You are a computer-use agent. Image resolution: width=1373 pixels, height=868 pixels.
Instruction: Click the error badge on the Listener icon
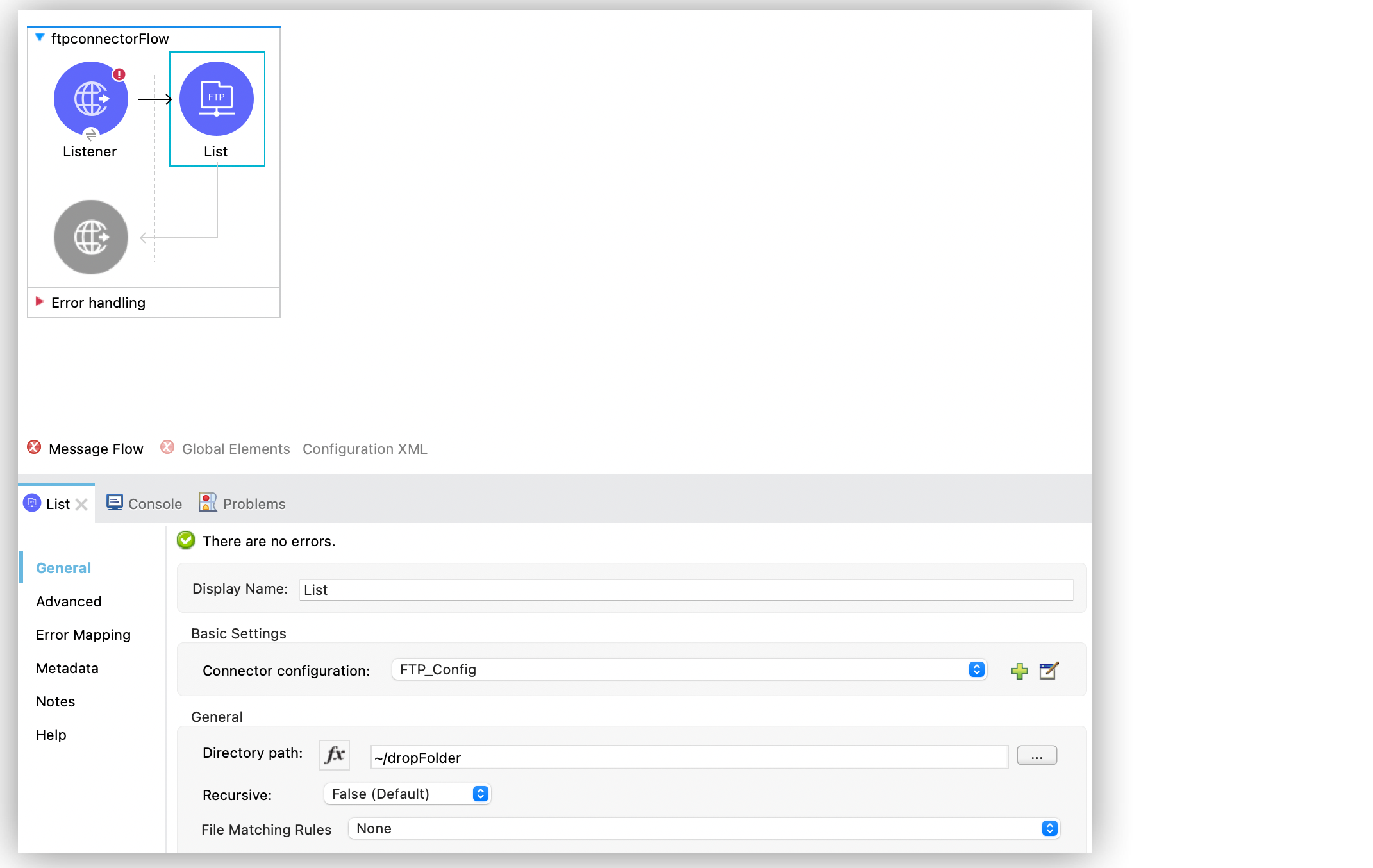(116, 72)
